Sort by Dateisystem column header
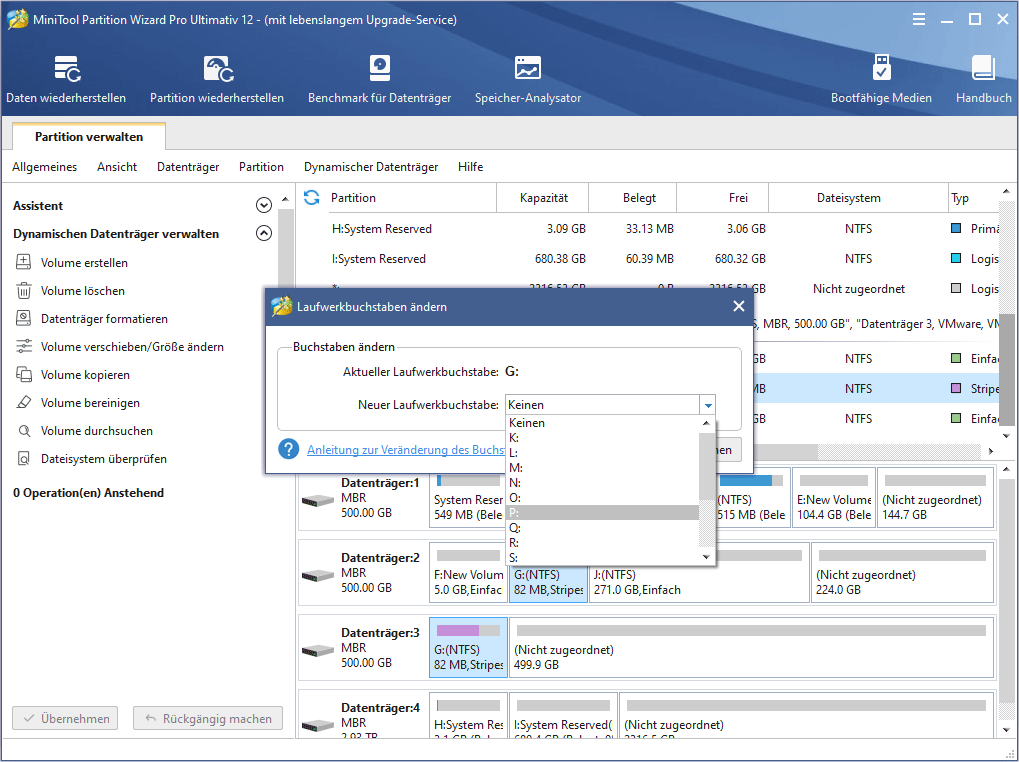The width and height of the screenshot is (1019, 762). [x=858, y=197]
